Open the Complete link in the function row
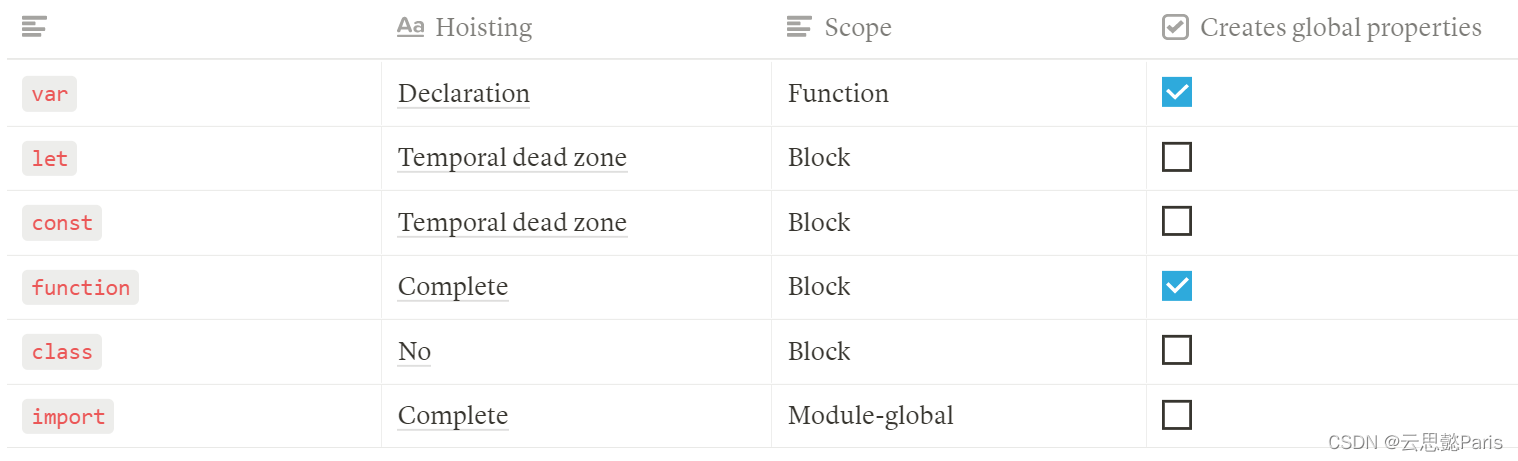The height and width of the screenshot is (461, 1518). (x=453, y=286)
